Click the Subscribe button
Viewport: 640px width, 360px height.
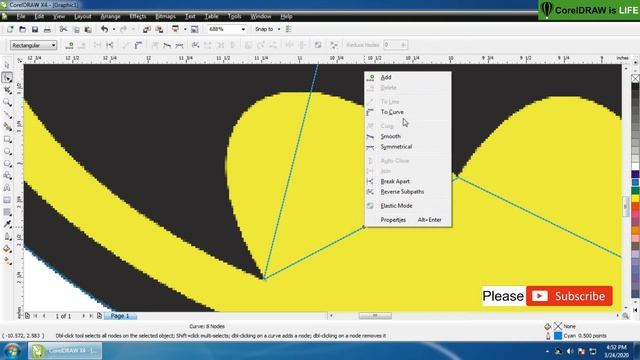click(x=569, y=296)
